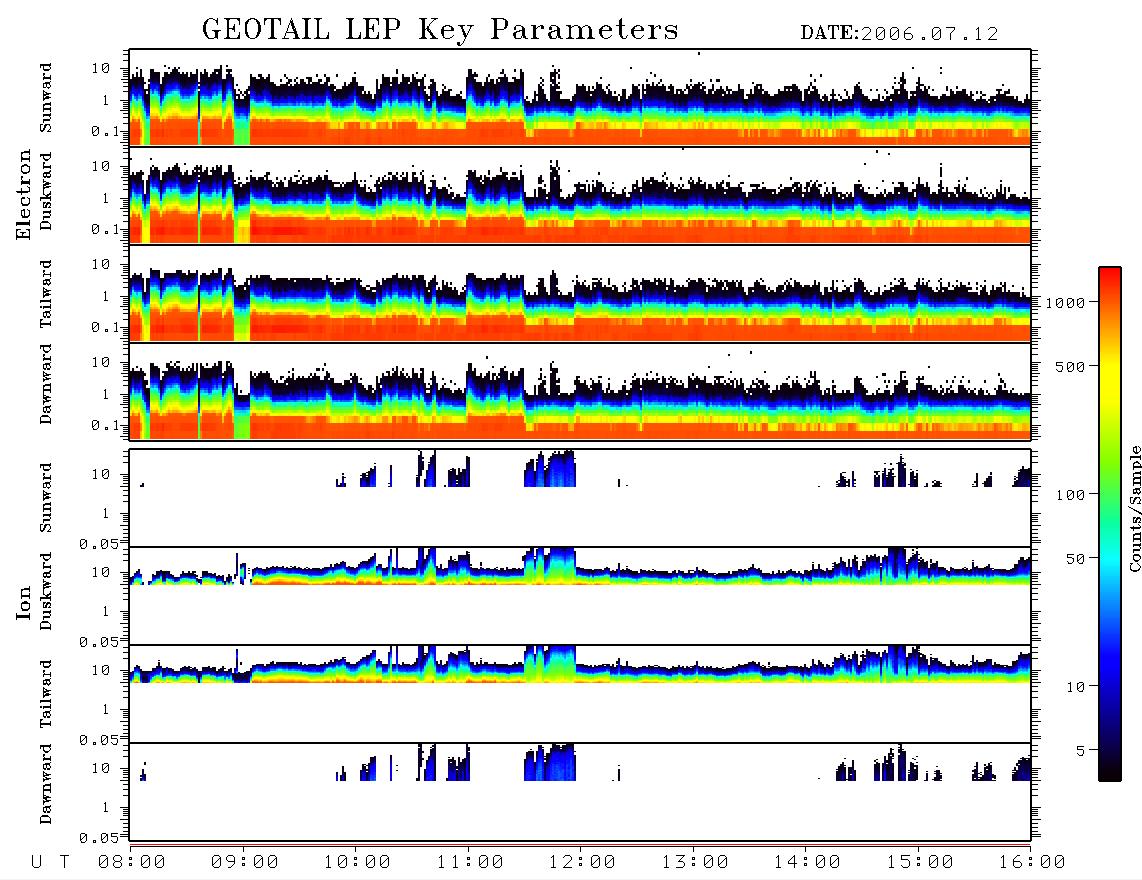The image size is (1142, 880).
Task: Click the Ion Tailward spectrogram panel
Action: tap(580, 694)
